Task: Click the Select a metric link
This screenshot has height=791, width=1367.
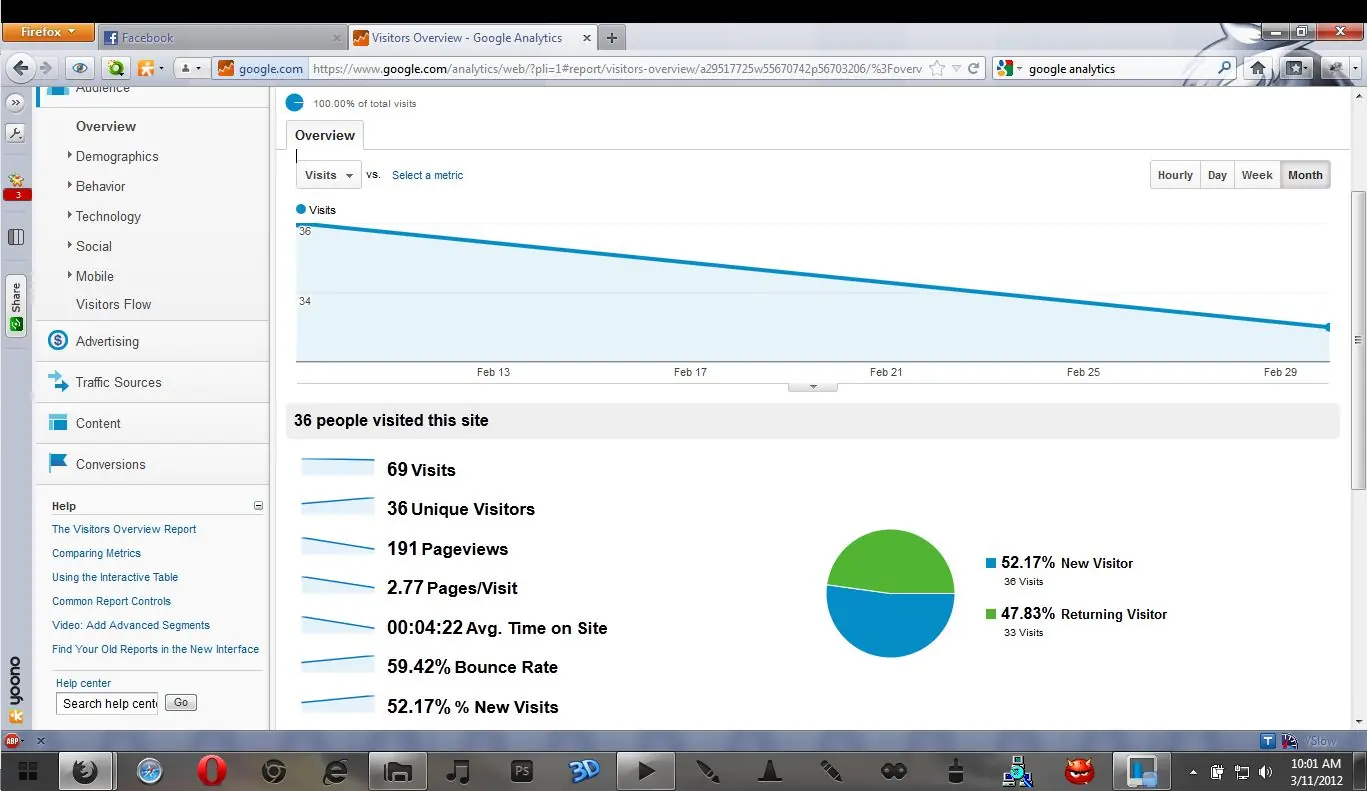Action: 428,175
